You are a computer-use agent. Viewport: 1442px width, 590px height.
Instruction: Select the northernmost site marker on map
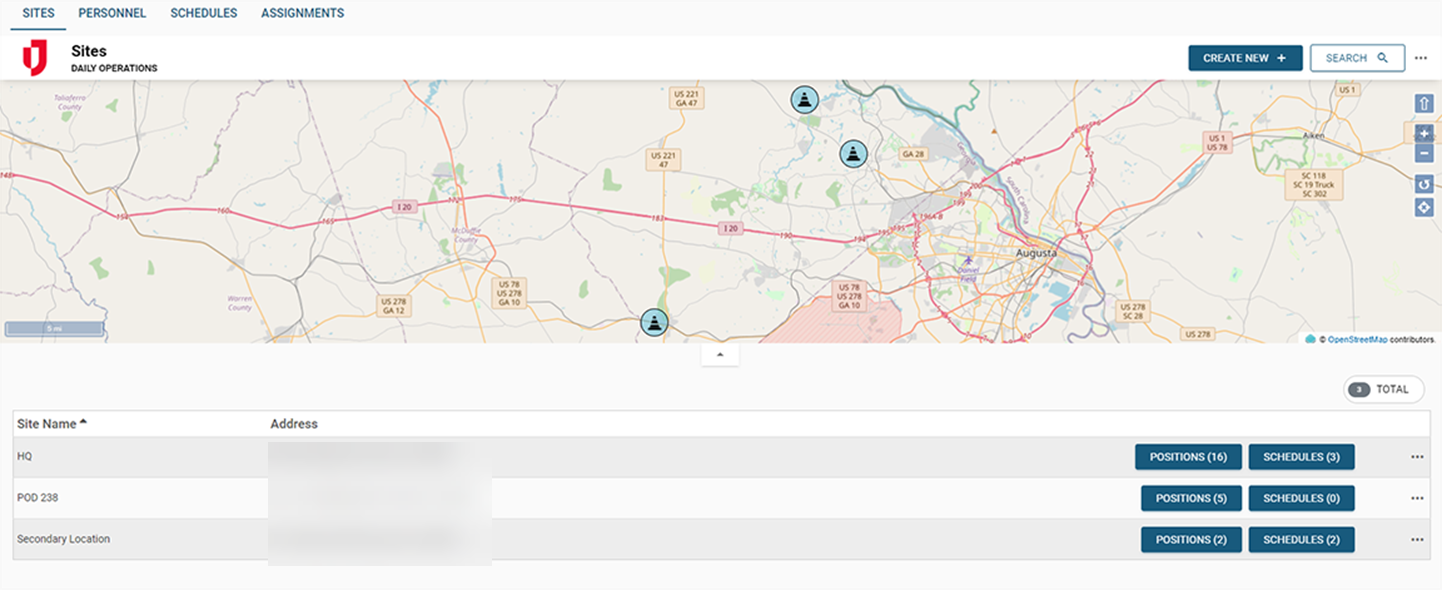(x=805, y=99)
